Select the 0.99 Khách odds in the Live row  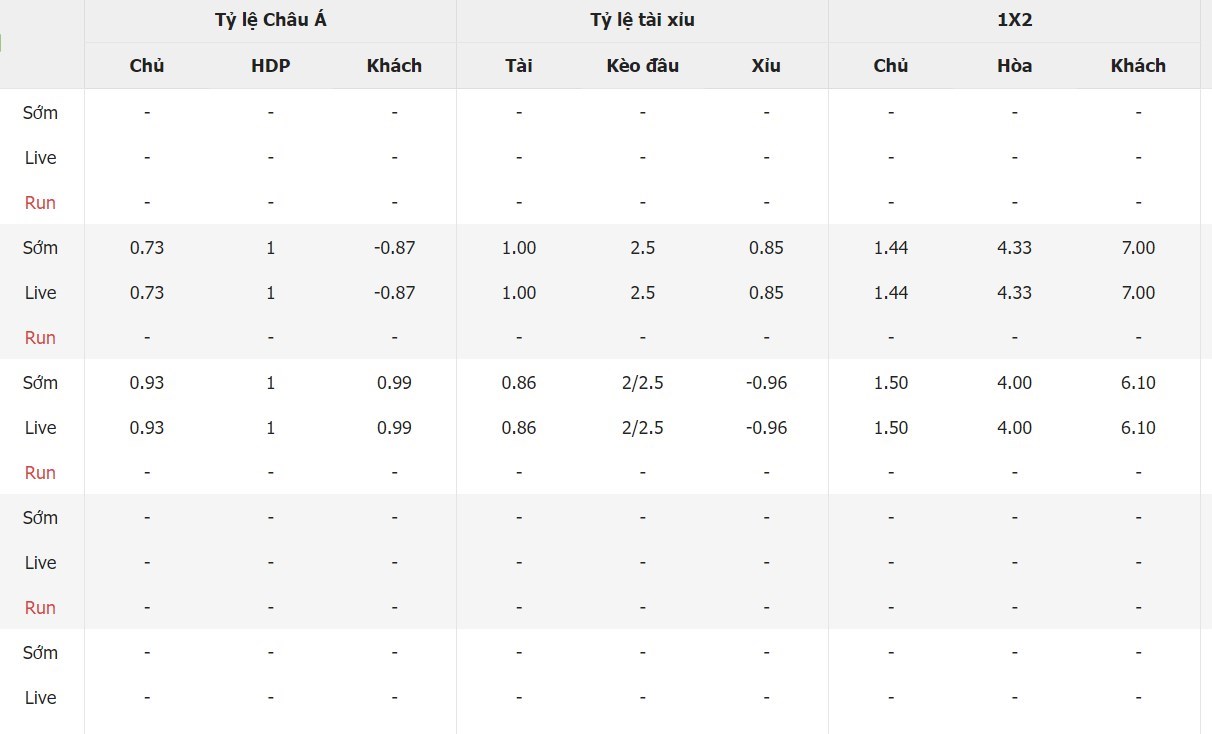coord(394,428)
